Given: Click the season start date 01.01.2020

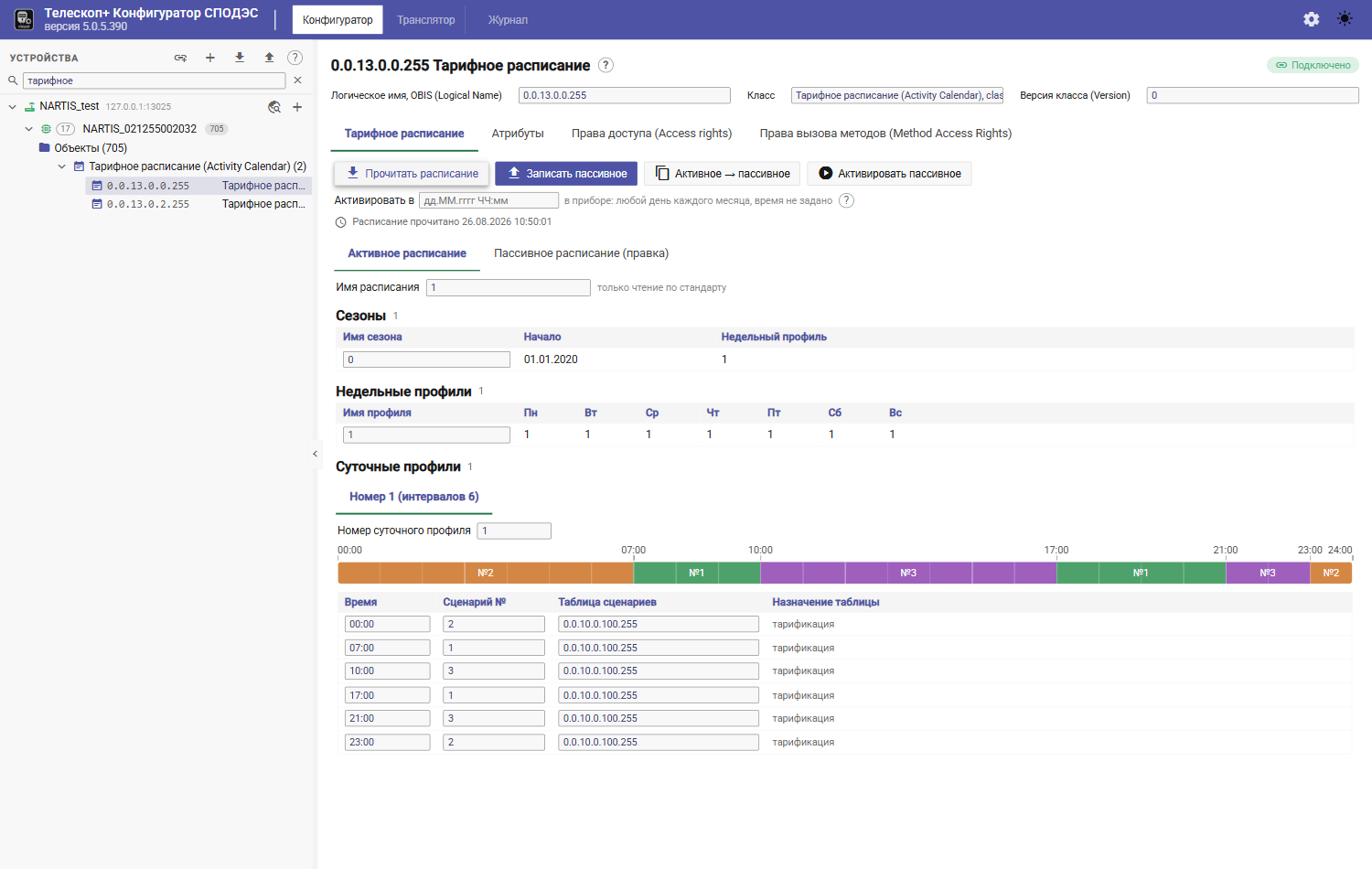Looking at the screenshot, I should pyautogui.click(x=551, y=359).
